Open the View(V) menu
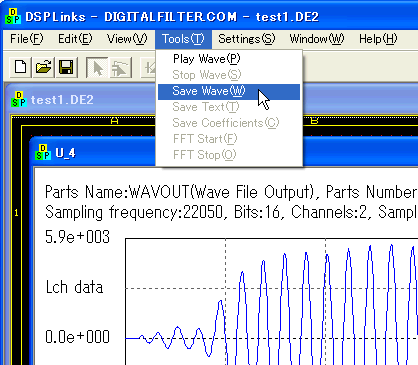The width and height of the screenshot is (418, 365). [127, 39]
